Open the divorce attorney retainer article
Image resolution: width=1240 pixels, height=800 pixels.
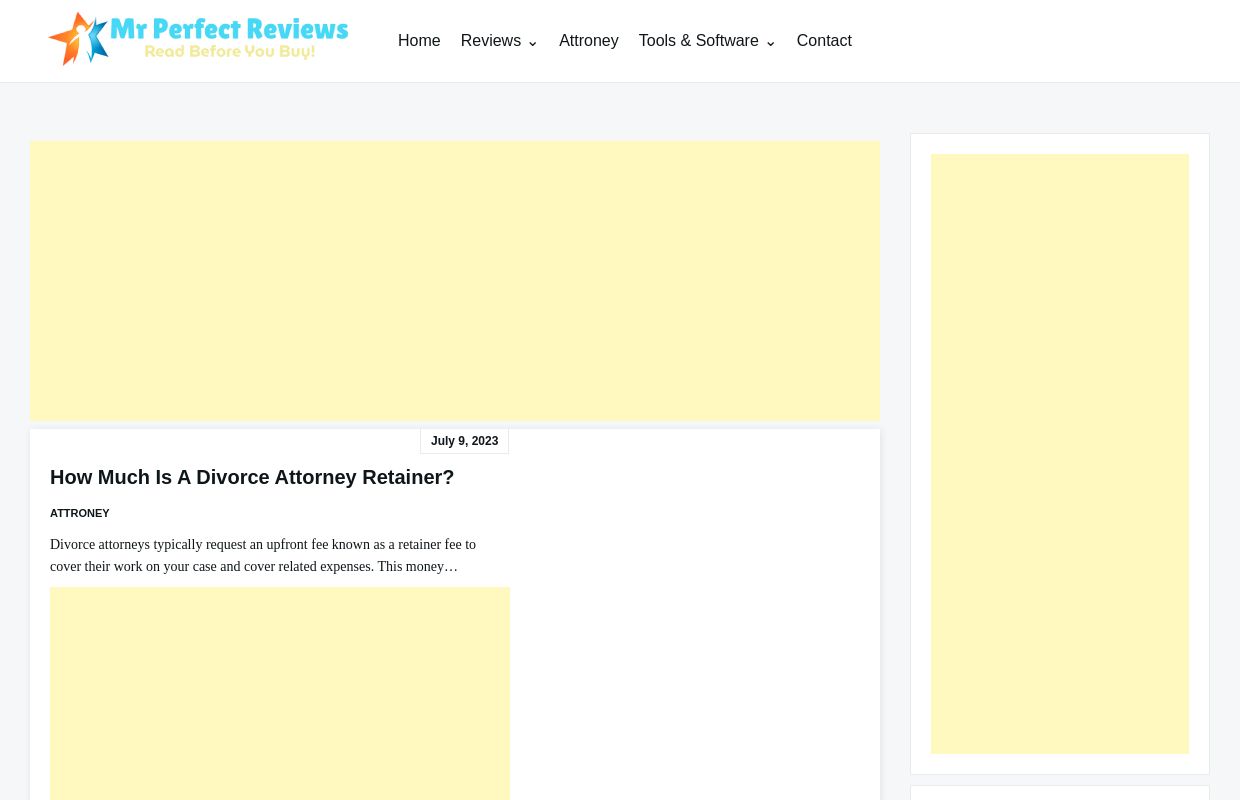(x=252, y=477)
